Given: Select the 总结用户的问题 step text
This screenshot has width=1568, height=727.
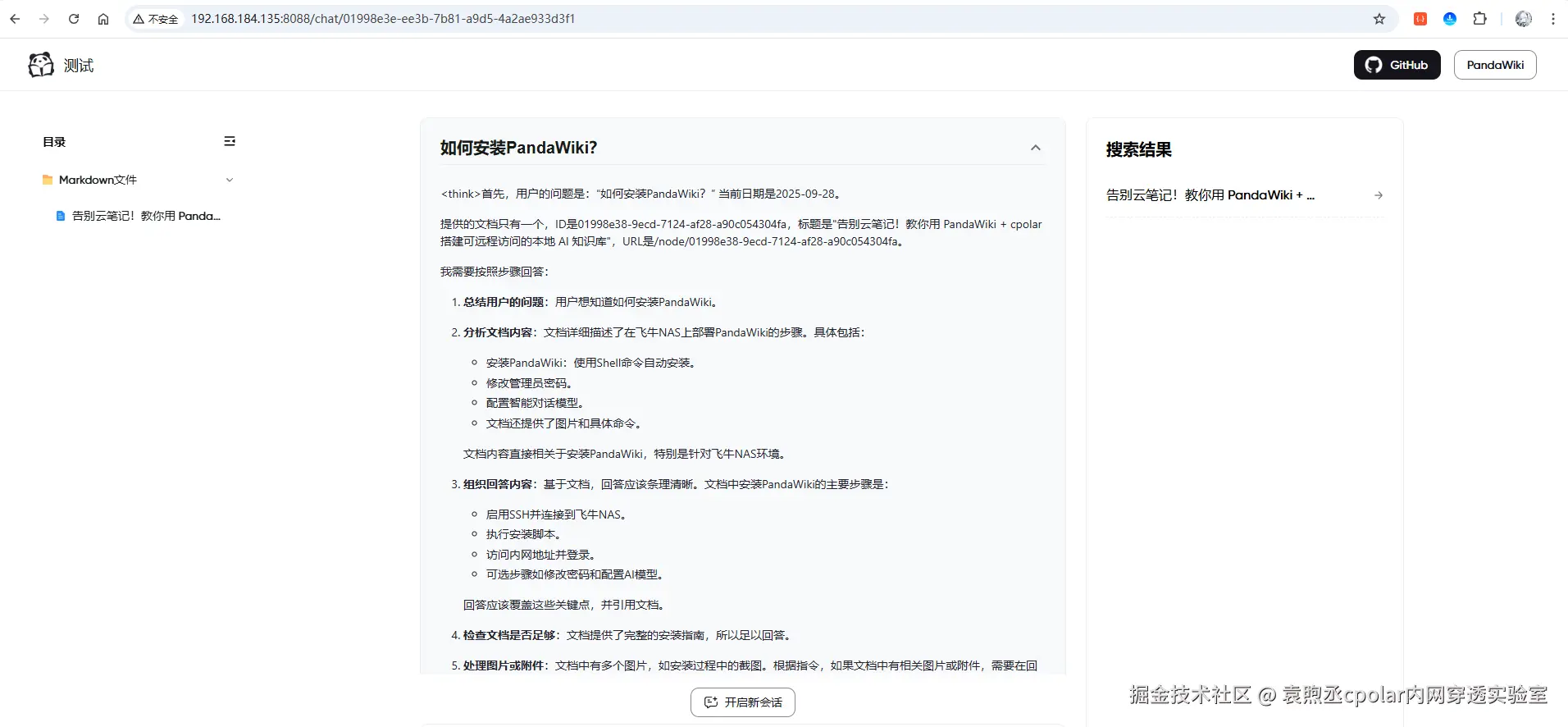Looking at the screenshot, I should click(504, 302).
